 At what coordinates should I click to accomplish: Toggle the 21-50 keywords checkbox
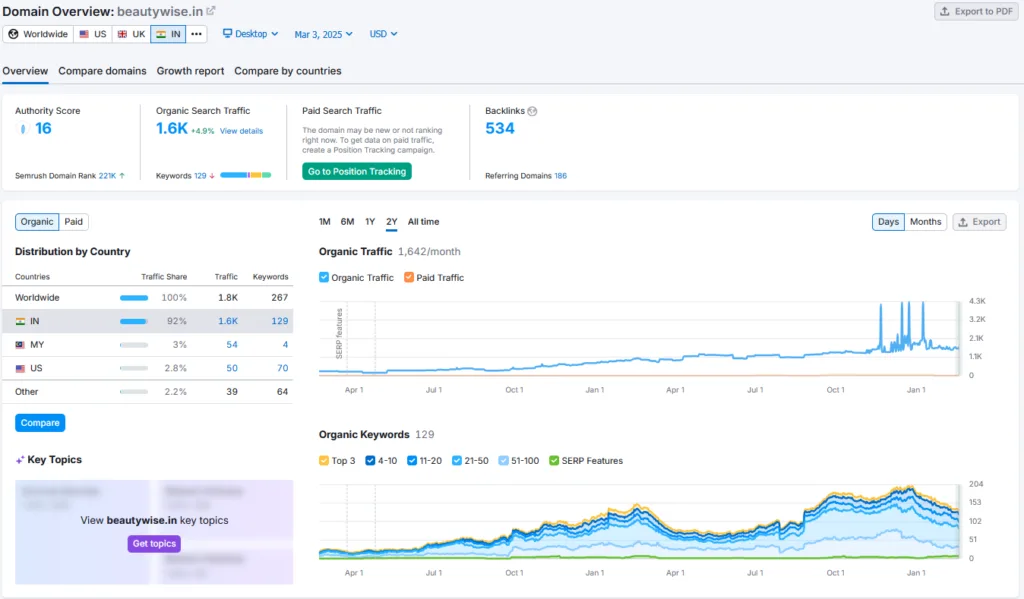click(457, 461)
